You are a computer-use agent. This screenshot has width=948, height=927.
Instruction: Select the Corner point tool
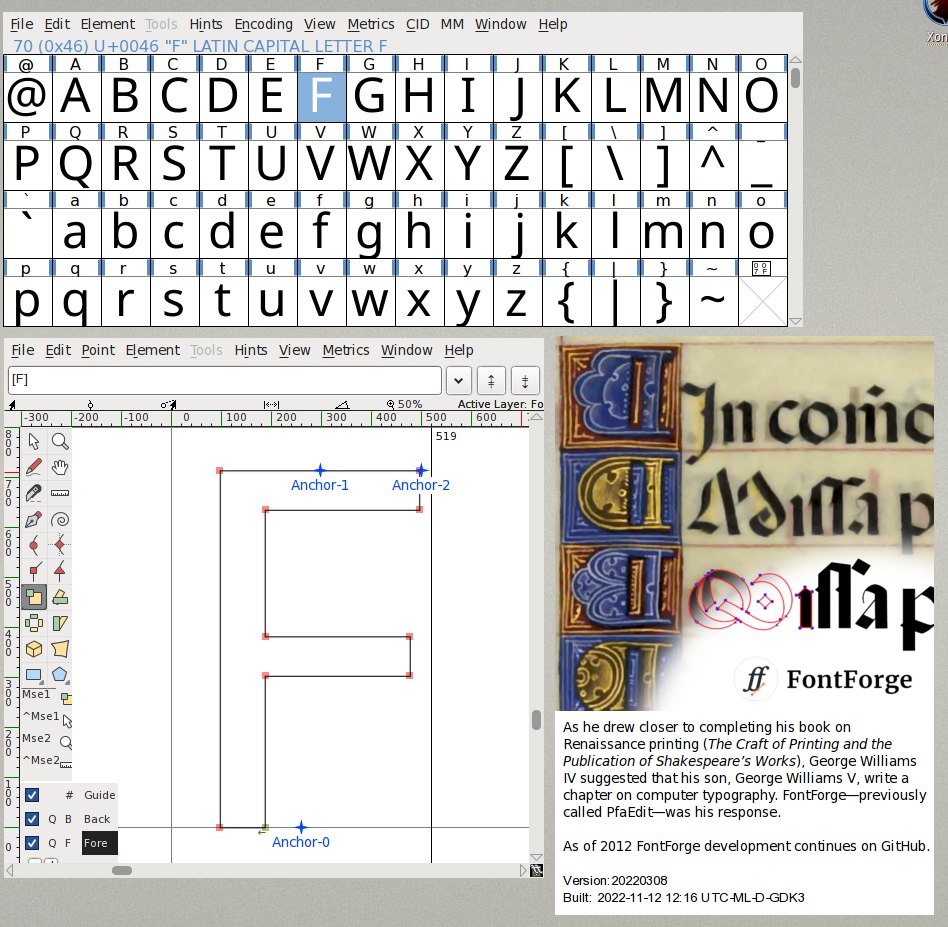(34, 571)
